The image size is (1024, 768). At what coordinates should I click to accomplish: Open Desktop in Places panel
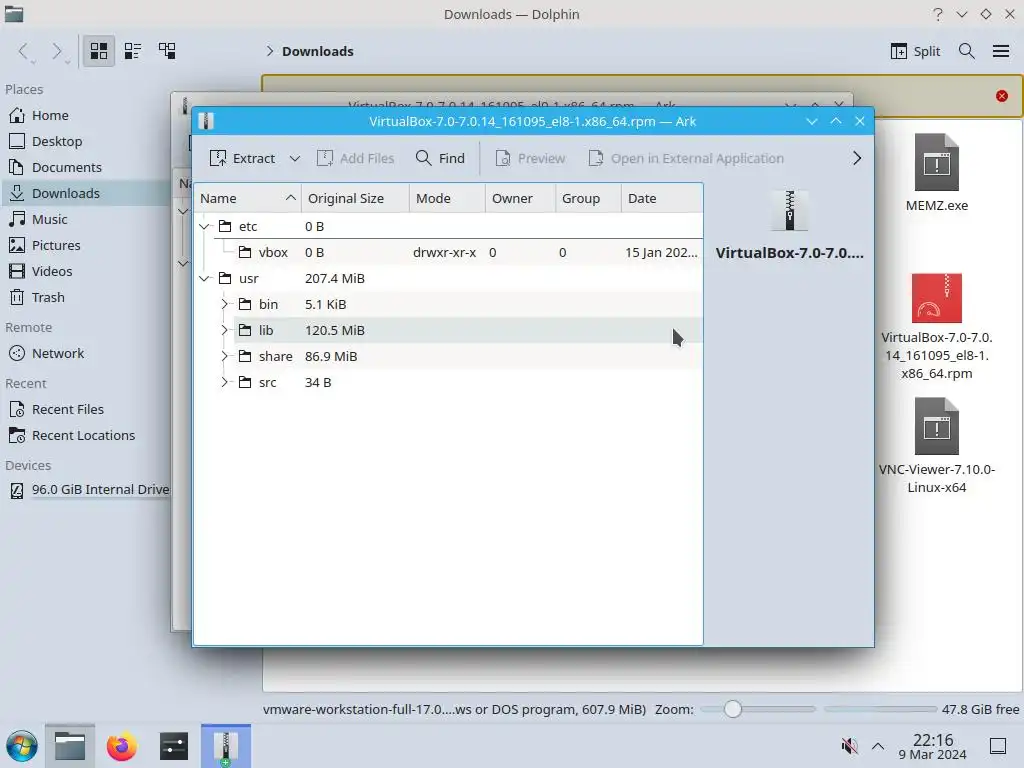click(85, 142)
